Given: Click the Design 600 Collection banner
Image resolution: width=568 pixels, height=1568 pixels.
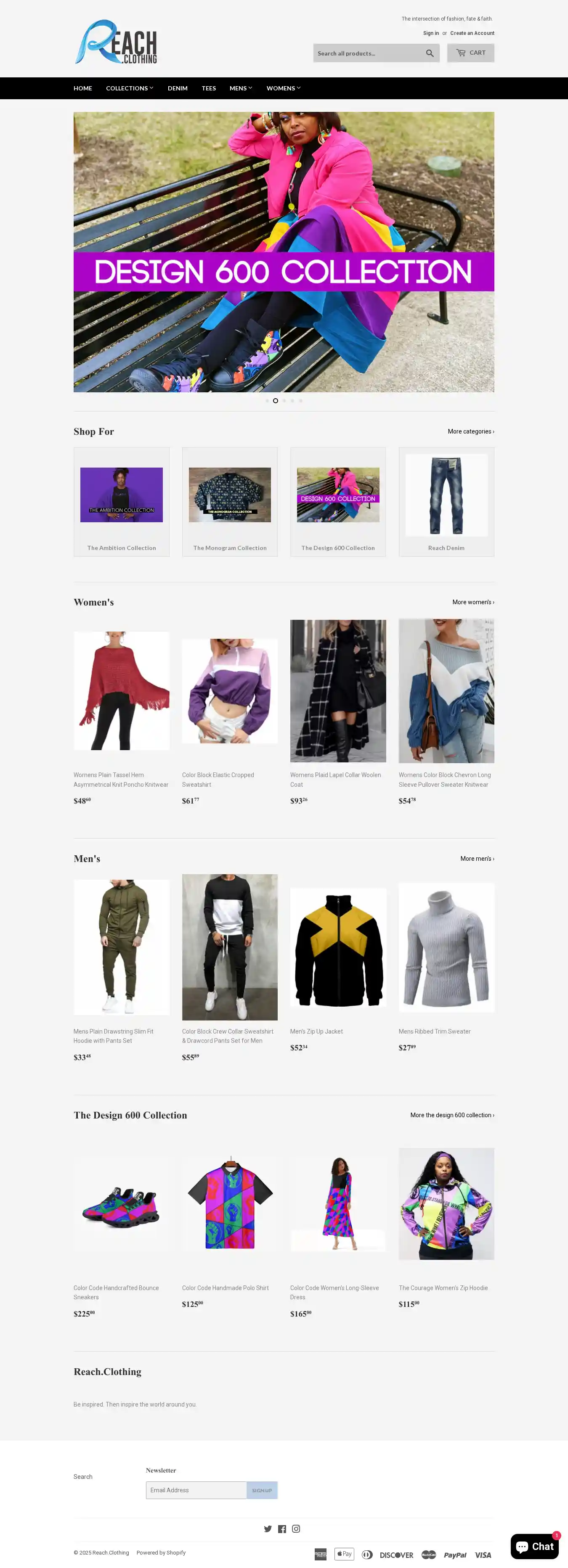Looking at the screenshot, I should 284,252.
